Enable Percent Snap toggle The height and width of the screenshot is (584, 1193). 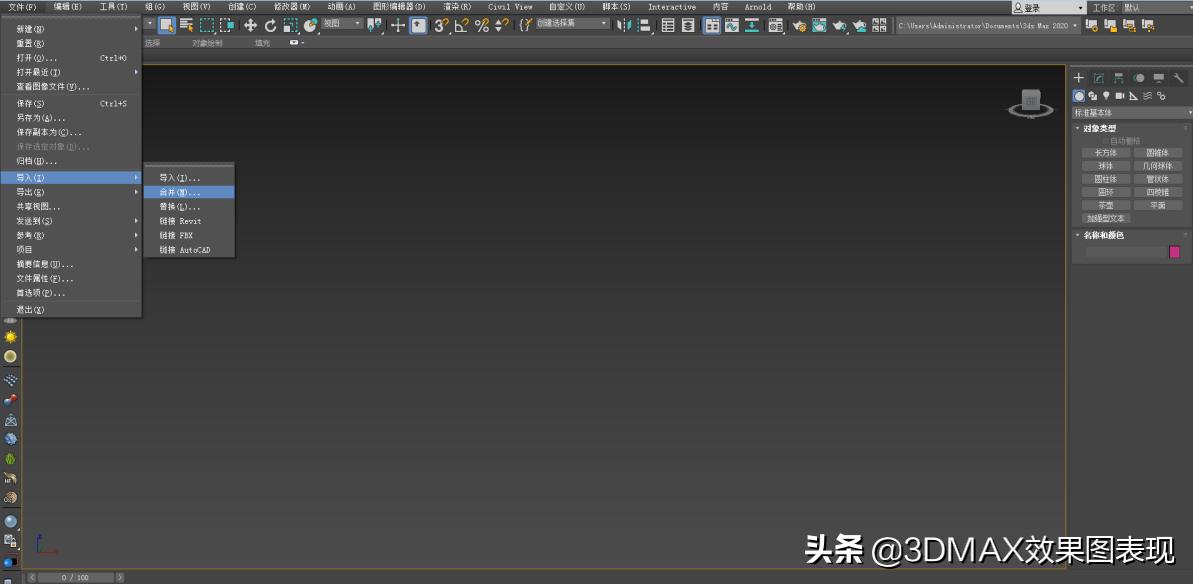480,25
